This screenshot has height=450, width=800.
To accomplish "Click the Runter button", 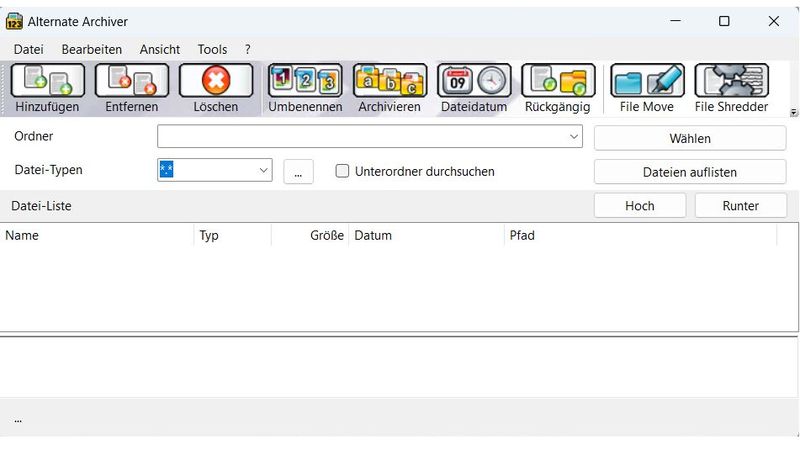I will pyautogui.click(x=740, y=206).
